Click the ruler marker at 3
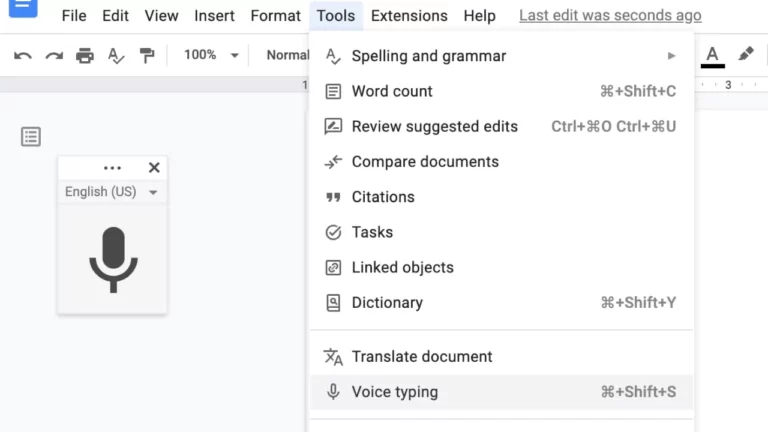Screen dimensions: 768x432 click(728, 85)
